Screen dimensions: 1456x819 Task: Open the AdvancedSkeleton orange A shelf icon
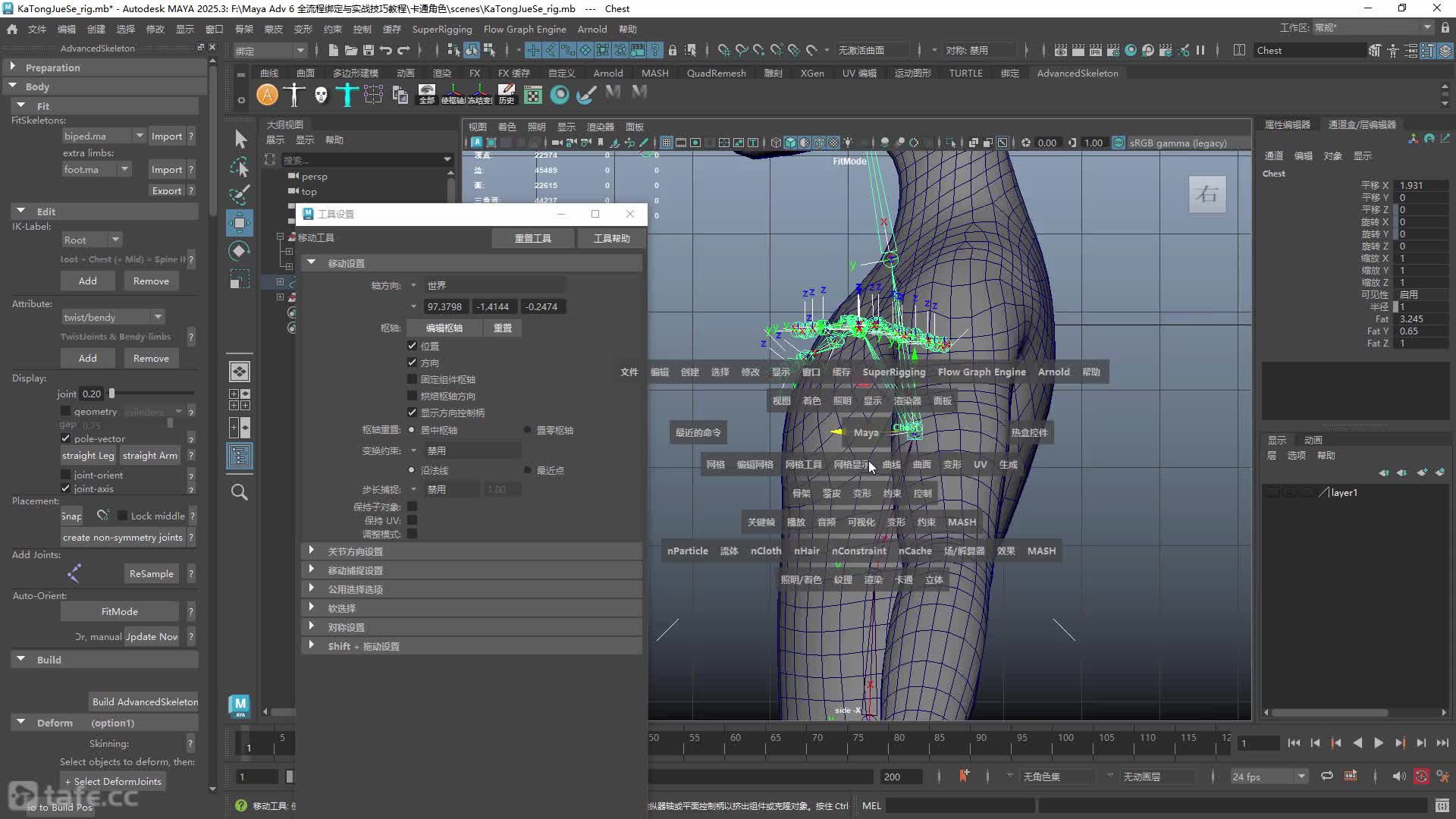coord(267,95)
